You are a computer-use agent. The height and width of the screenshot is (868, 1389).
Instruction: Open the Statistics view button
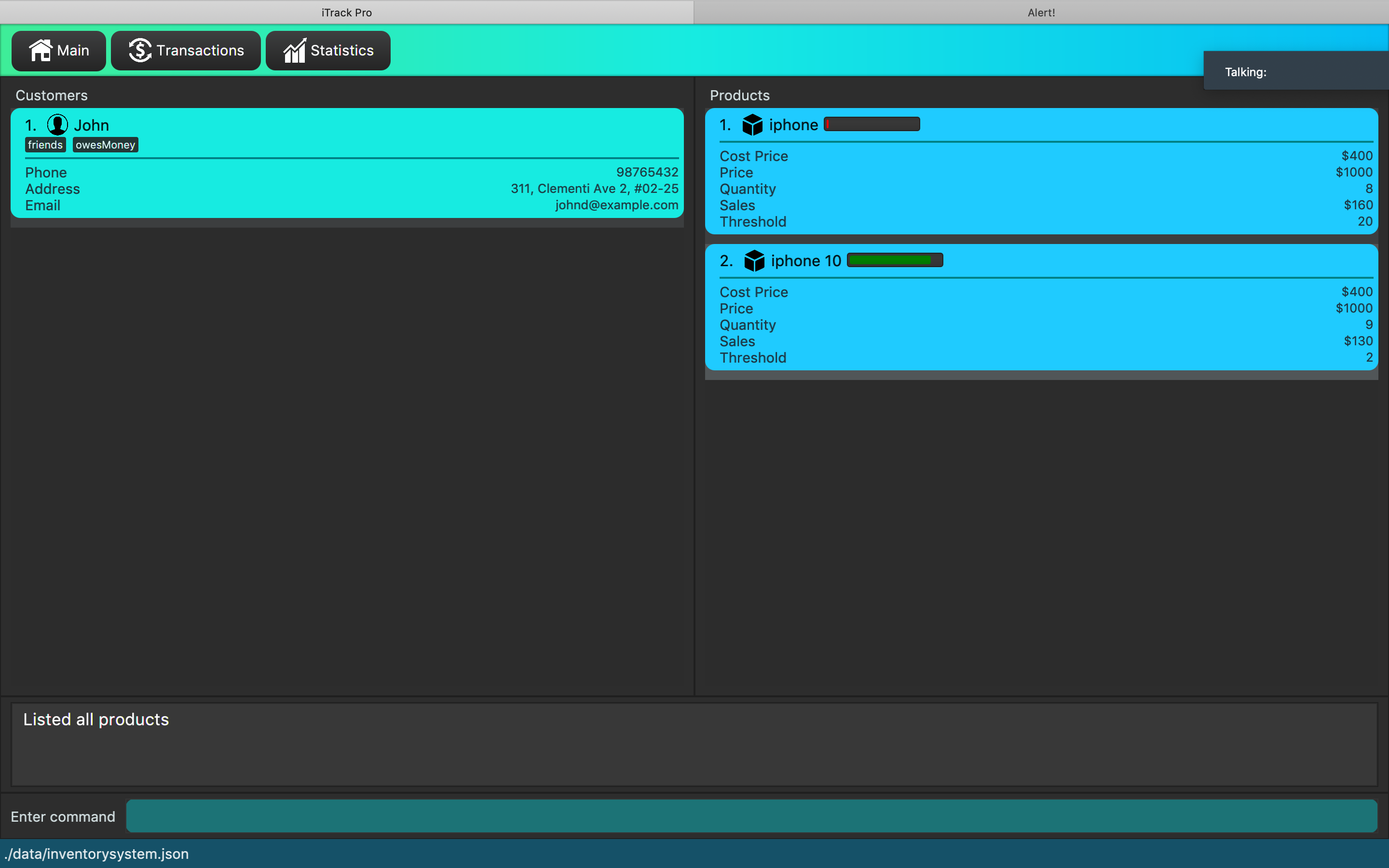point(328,51)
